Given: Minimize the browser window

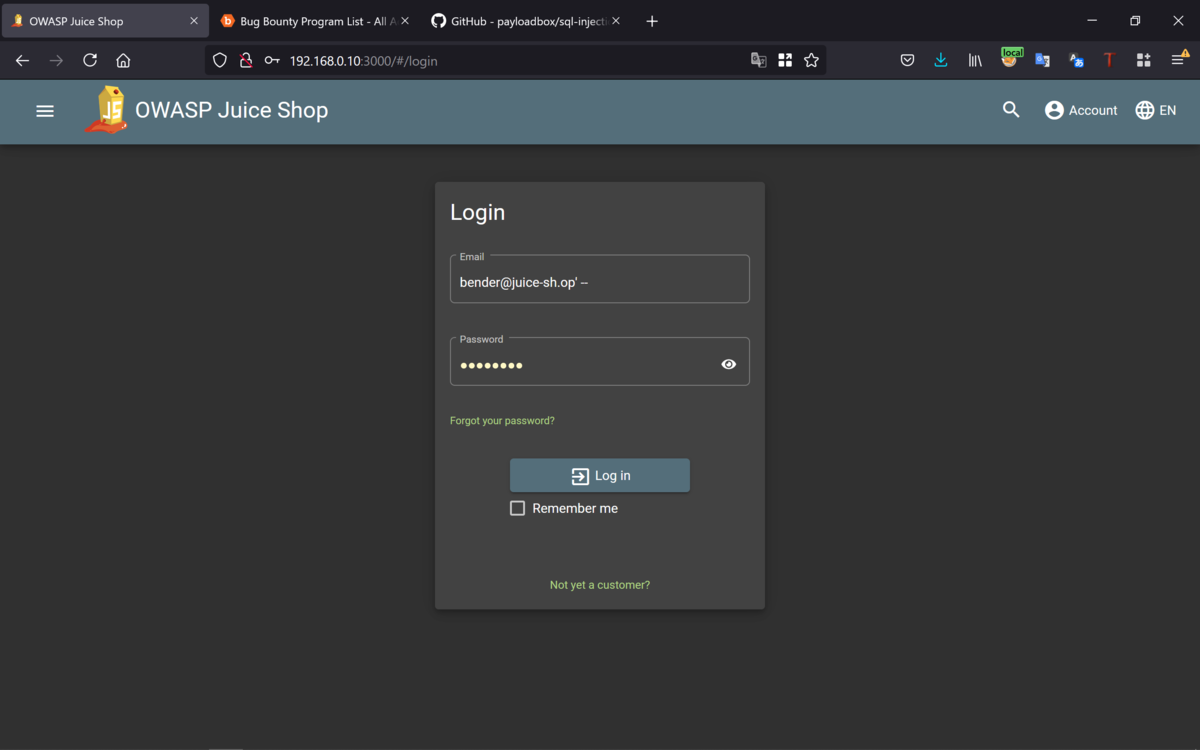Looking at the screenshot, I should (1091, 21).
